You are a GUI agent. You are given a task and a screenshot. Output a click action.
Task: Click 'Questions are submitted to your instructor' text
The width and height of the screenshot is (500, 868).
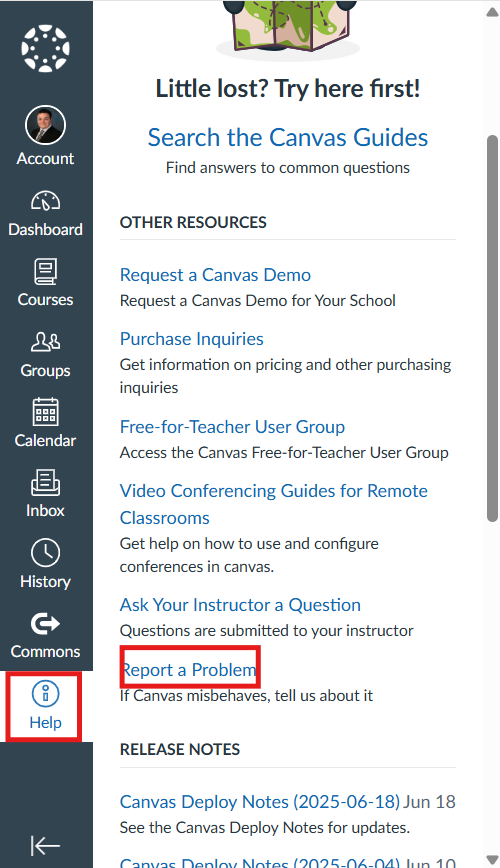(267, 631)
